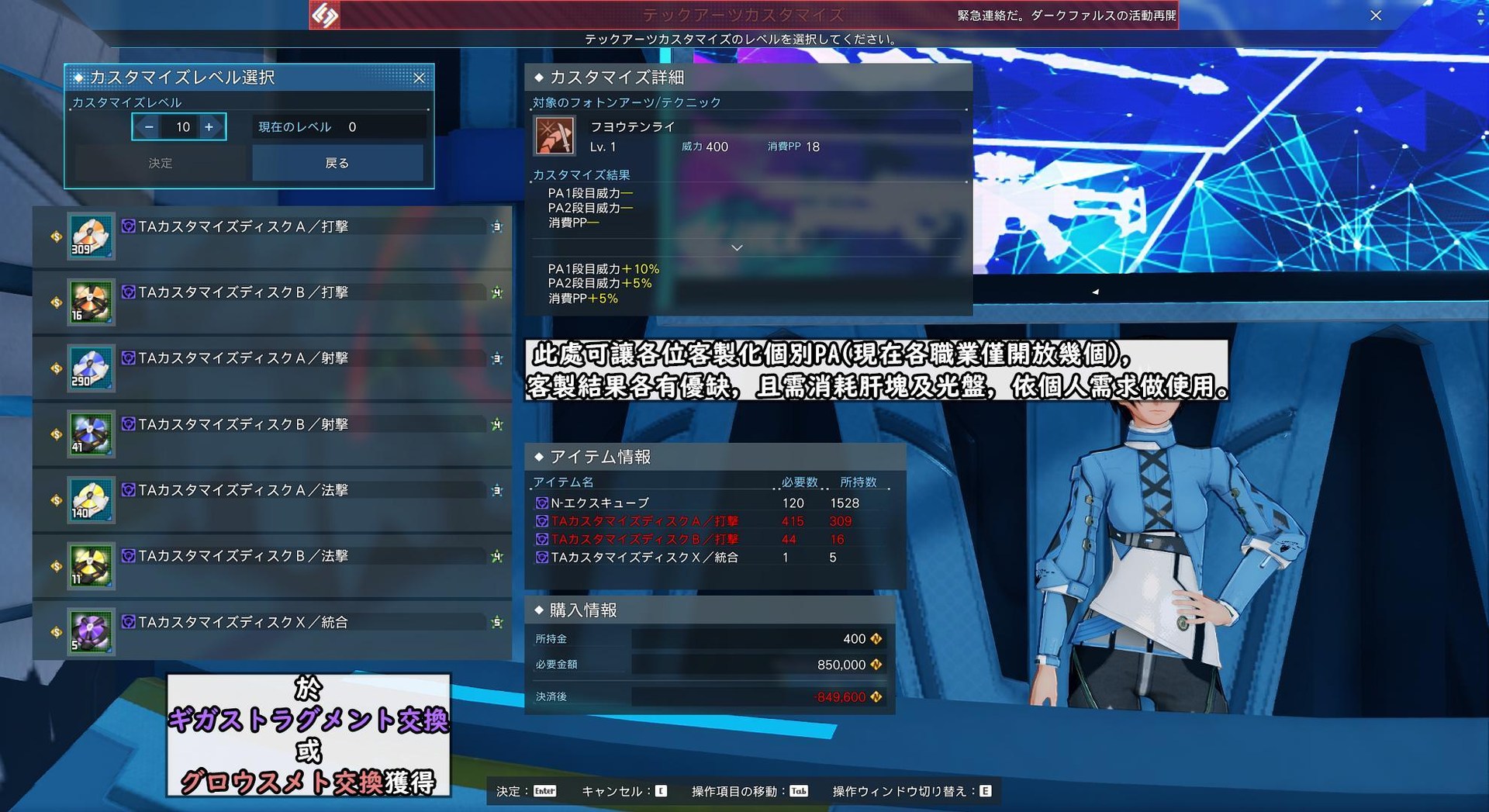1489x812 pixels.
Task: Select TAカスタマイズディスクX/統合 disc icon
Action: coord(91,631)
